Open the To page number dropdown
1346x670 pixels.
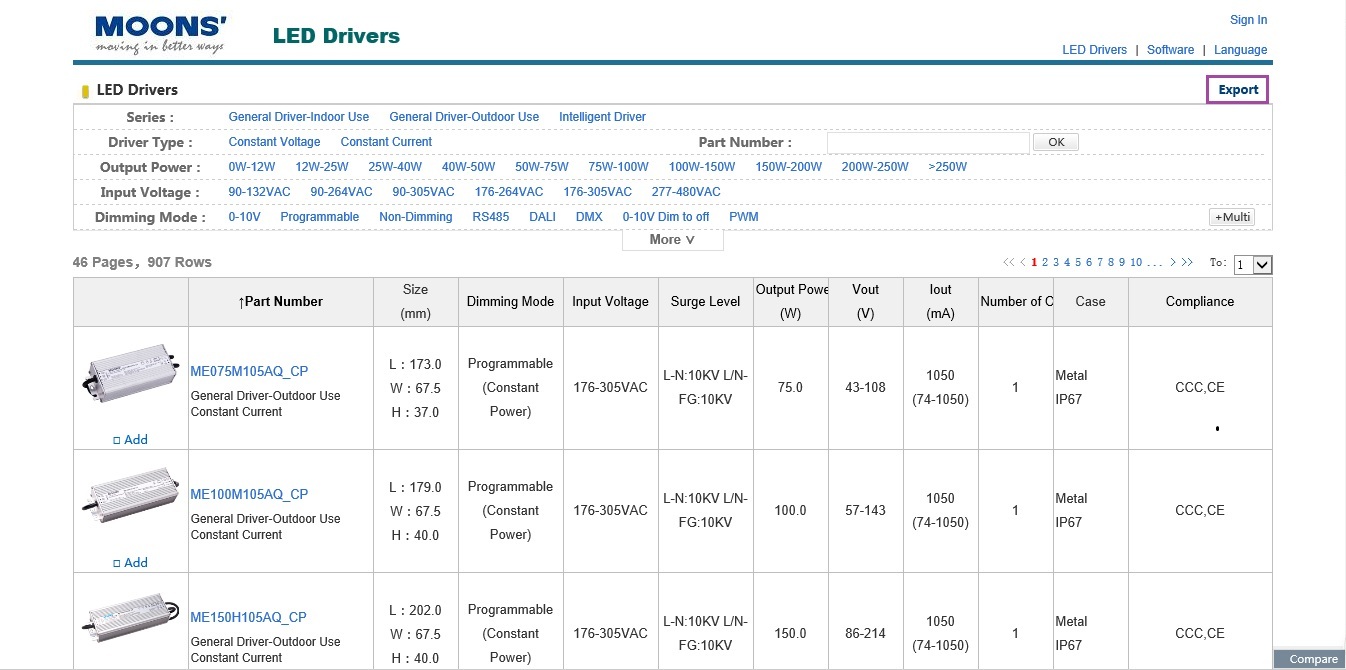pyautogui.click(x=1252, y=265)
